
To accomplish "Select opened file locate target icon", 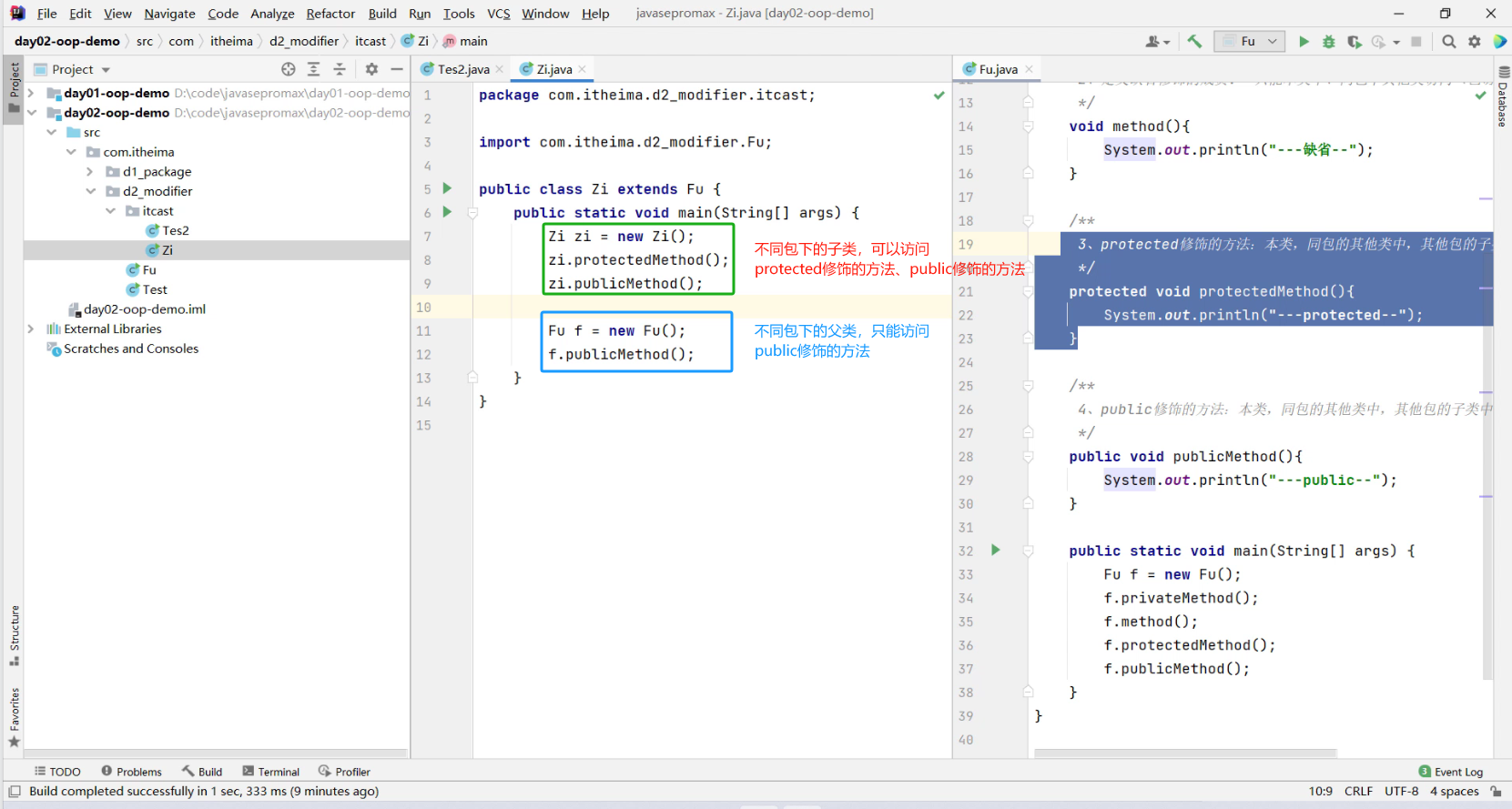I will pos(289,69).
